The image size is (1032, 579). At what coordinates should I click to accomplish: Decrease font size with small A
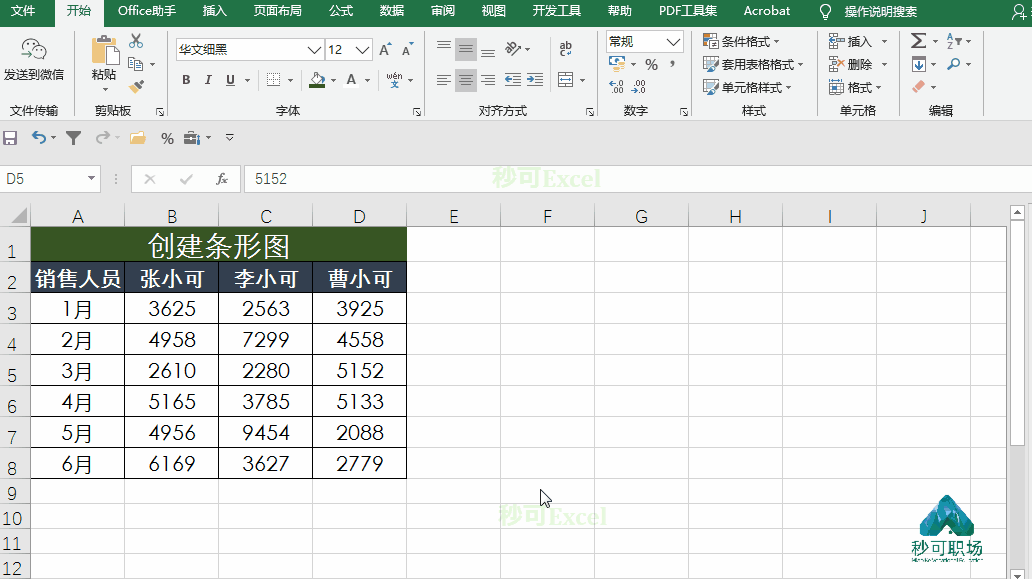point(407,49)
